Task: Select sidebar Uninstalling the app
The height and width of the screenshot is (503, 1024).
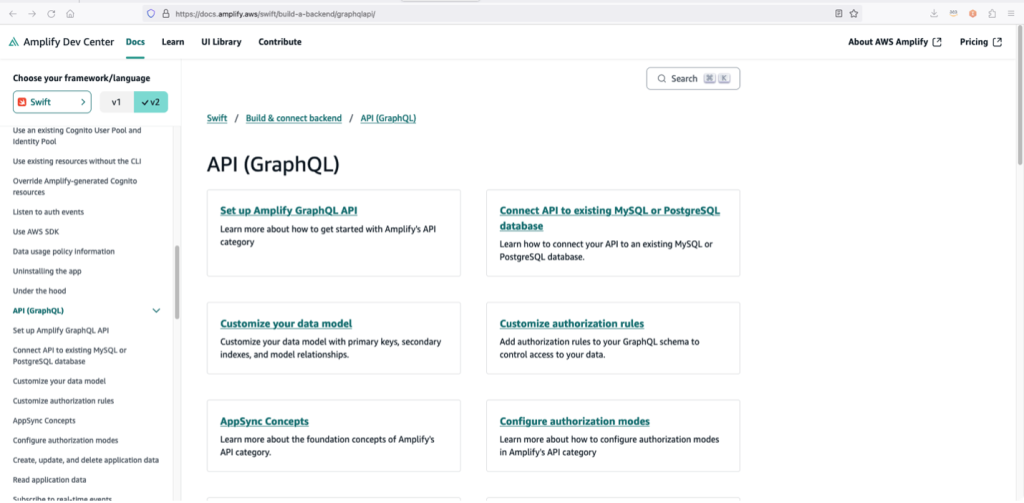Action: click(x=47, y=270)
